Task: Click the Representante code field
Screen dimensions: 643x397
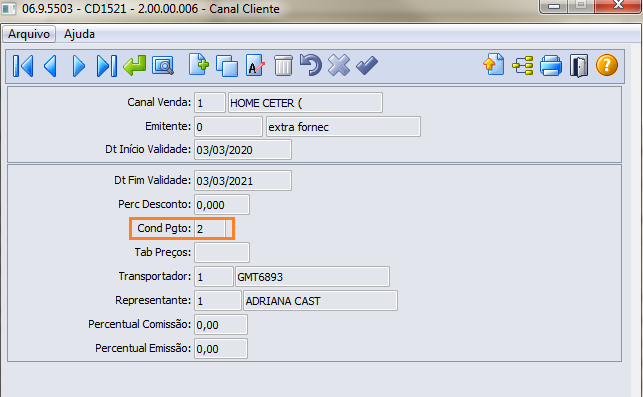Action: (217, 301)
